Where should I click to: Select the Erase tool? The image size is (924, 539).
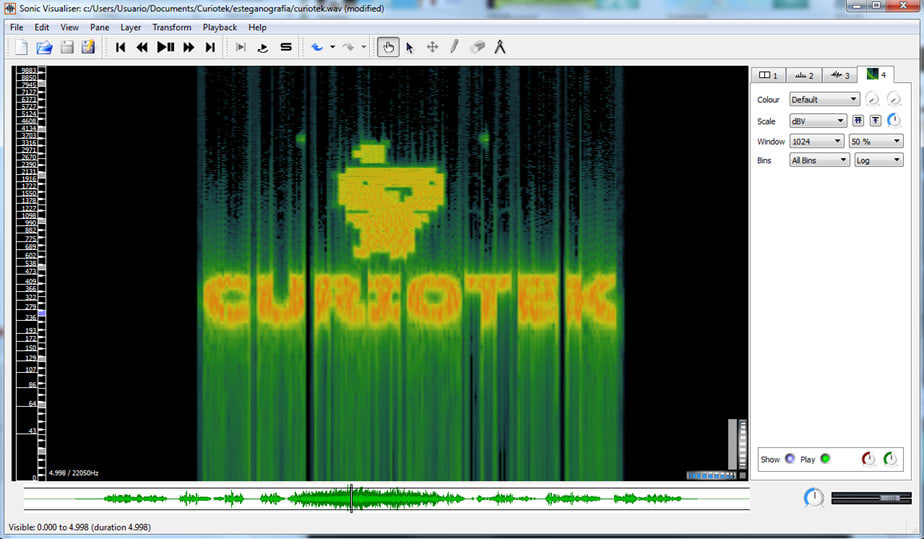(477, 47)
